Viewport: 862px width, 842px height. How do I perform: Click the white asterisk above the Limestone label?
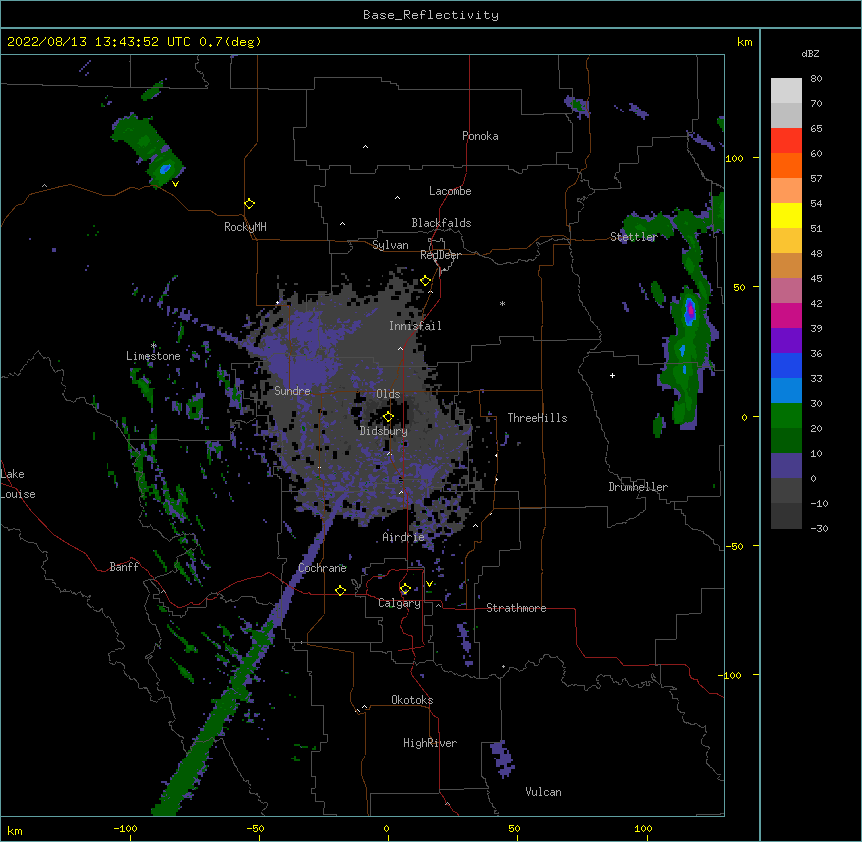pos(154,346)
